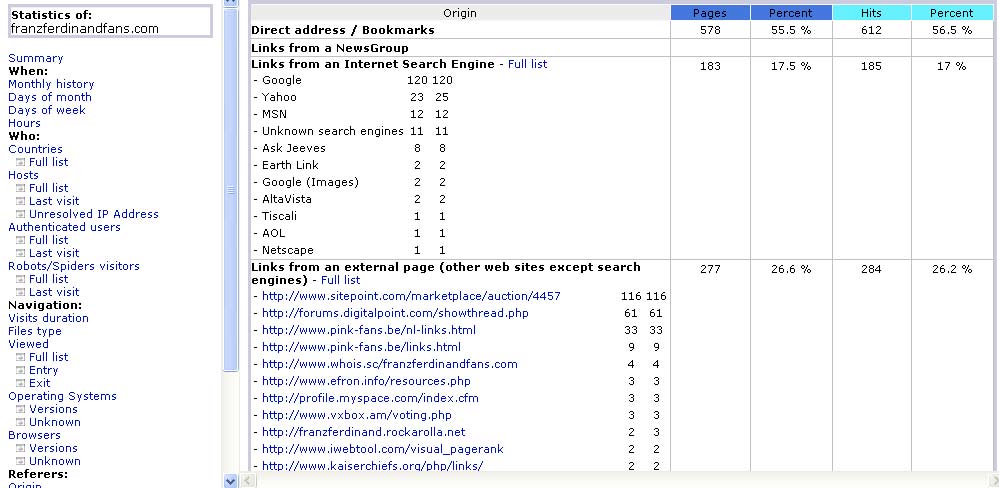Click the icon next to Unresolved IP Address

tap(20, 214)
